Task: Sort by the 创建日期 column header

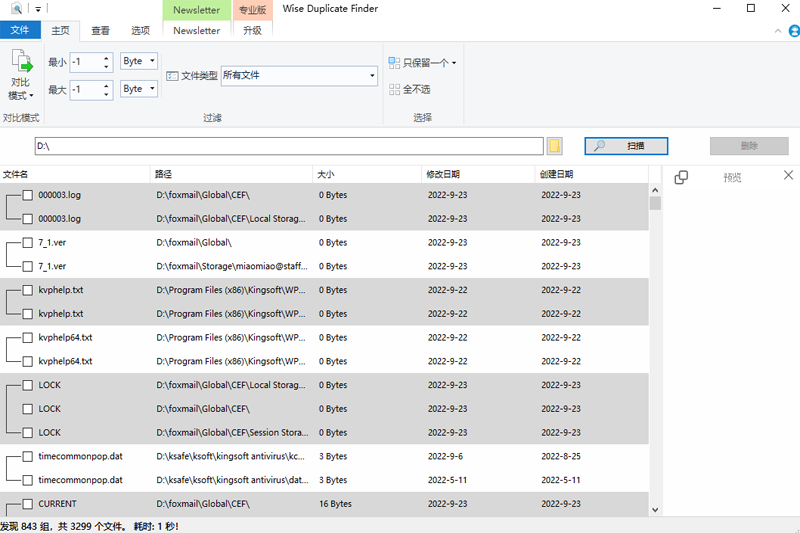Action: [x=592, y=174]
